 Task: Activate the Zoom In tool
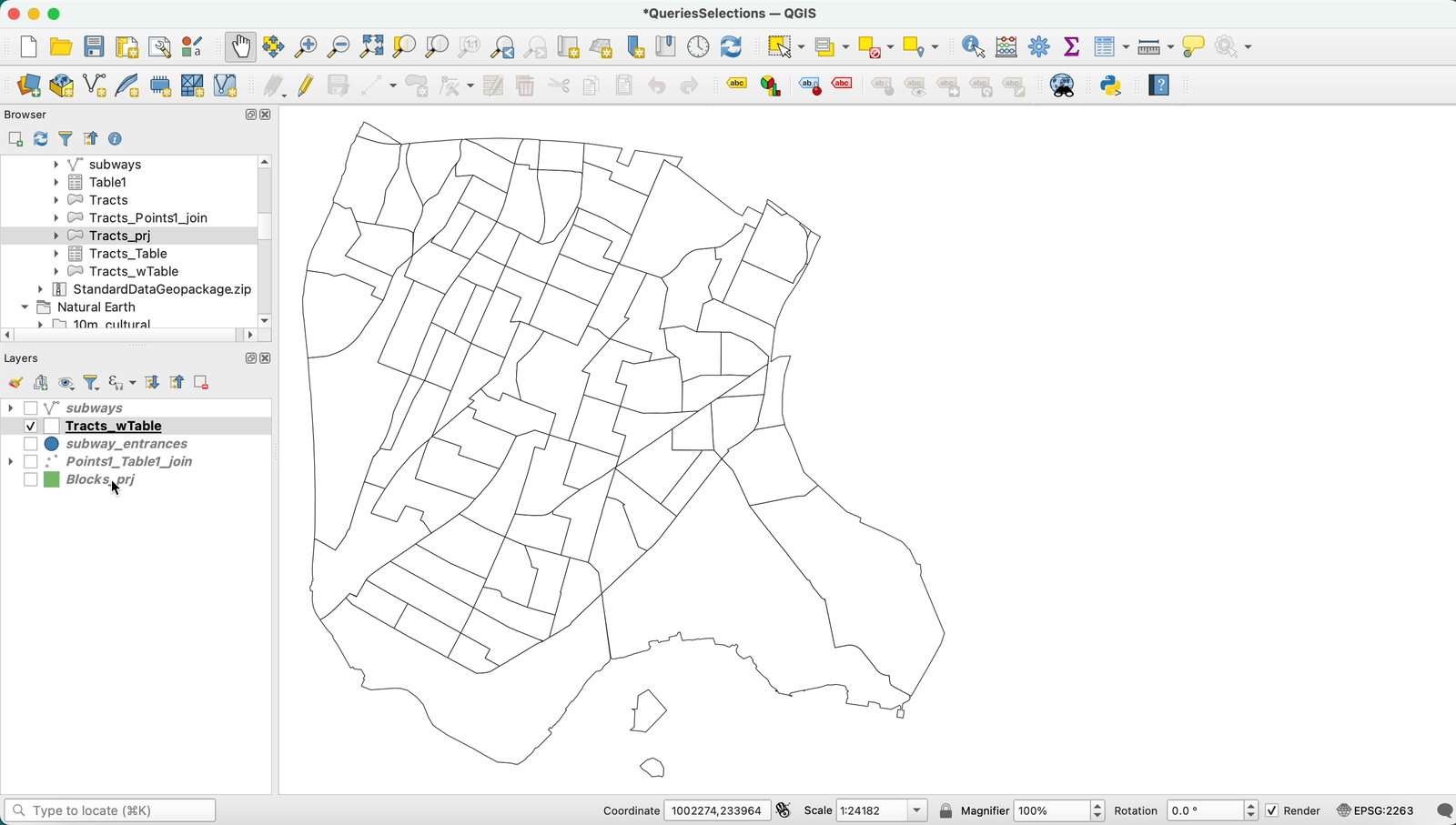(305, 46)
